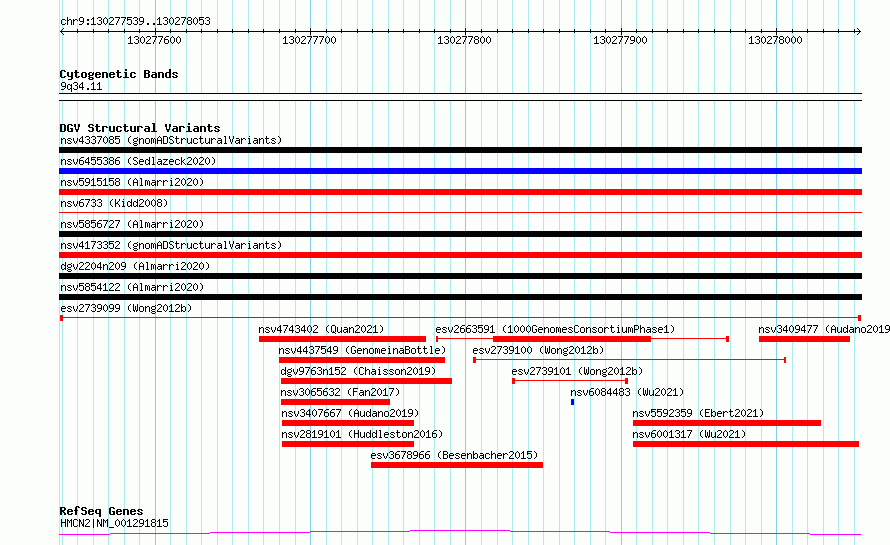890x545 pixels.
Task: Click the nsv6733 (Kidd2008) label
Action: 114,203
